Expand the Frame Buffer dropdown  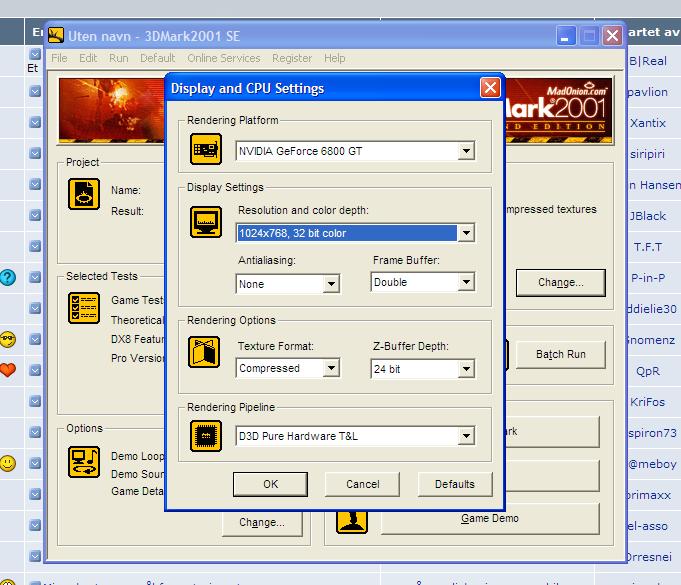pos(466,282)
